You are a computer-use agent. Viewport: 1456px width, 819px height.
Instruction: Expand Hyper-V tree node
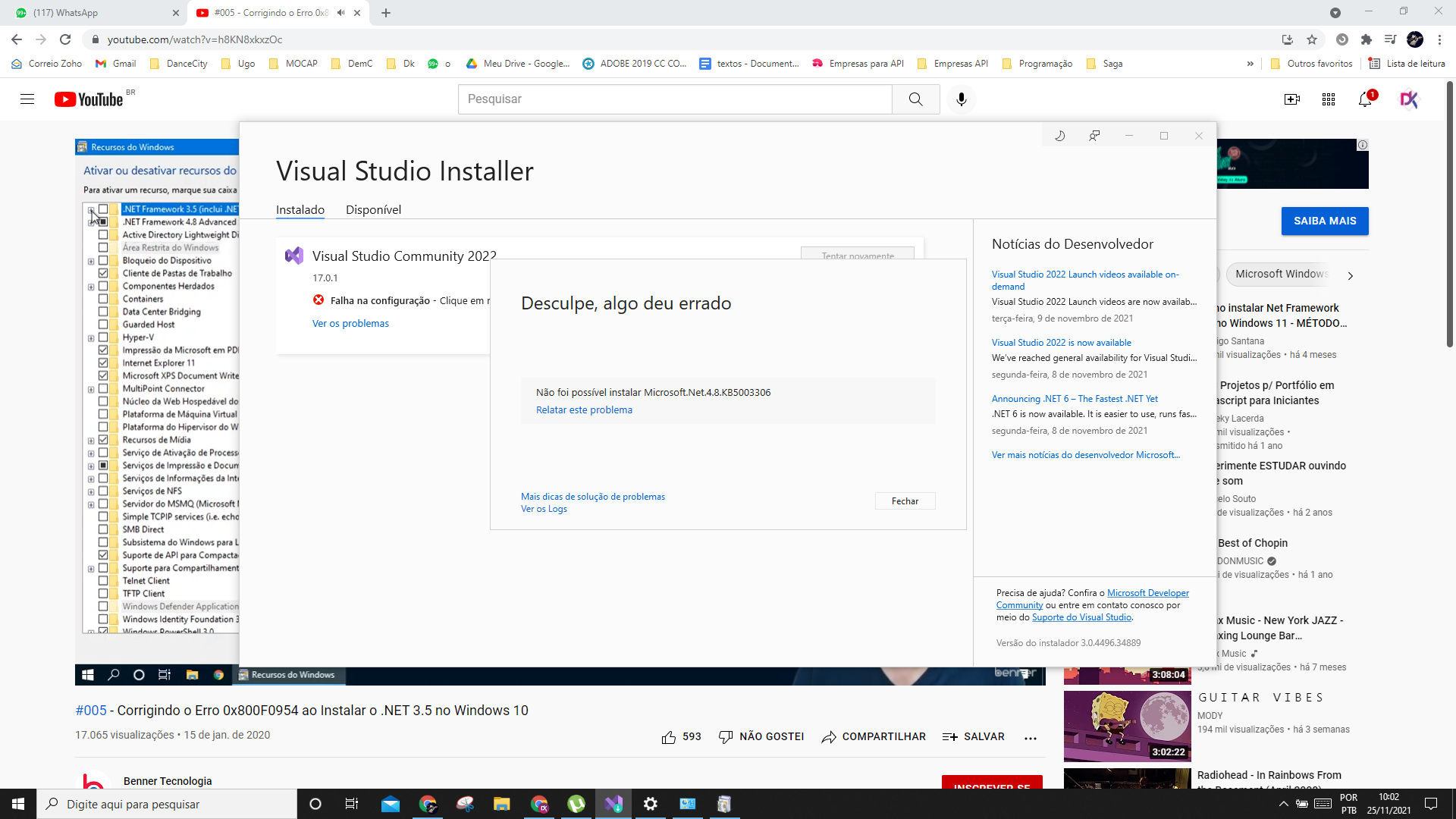point(91,339)
